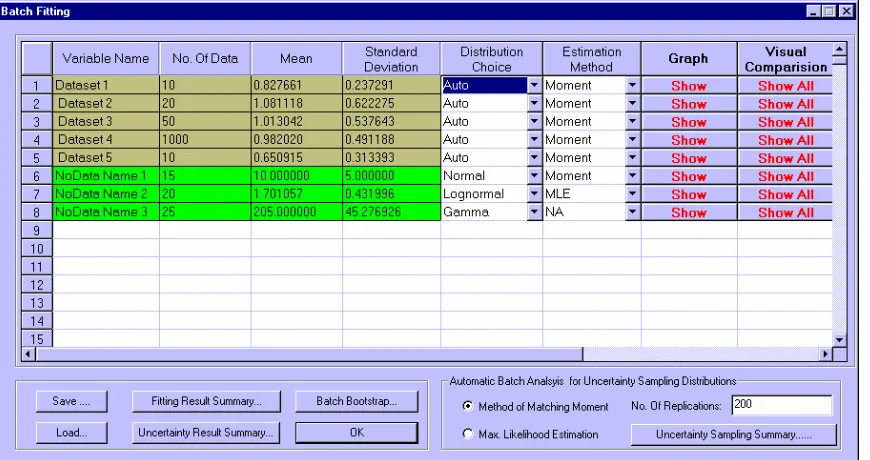Click the Dataset 1 variable name cell
Viewport: 870px width, 460px height.
[x=105, y=85]
